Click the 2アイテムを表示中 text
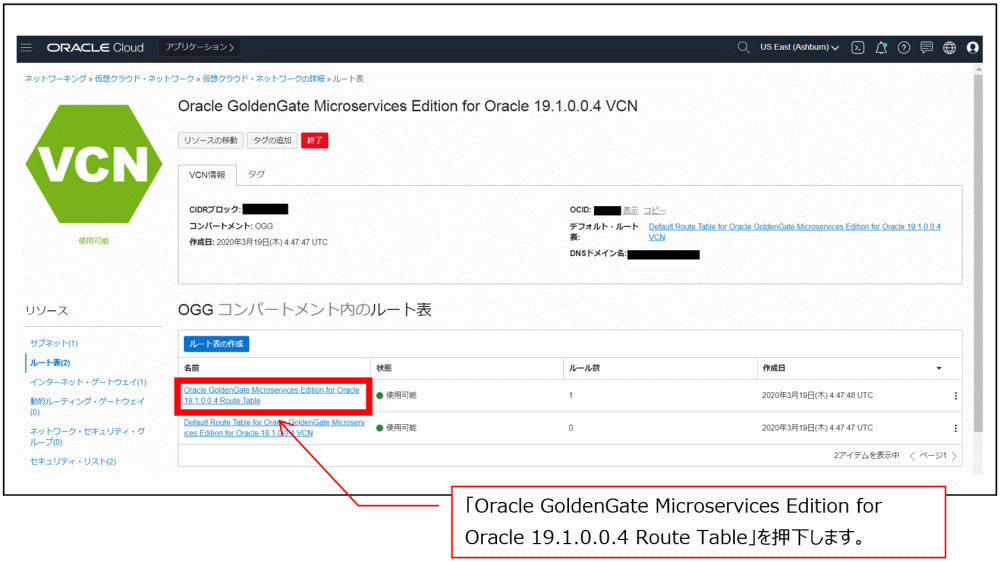Image resolution: width=1000 pixels, height=562 pixels. click(866, 455)
